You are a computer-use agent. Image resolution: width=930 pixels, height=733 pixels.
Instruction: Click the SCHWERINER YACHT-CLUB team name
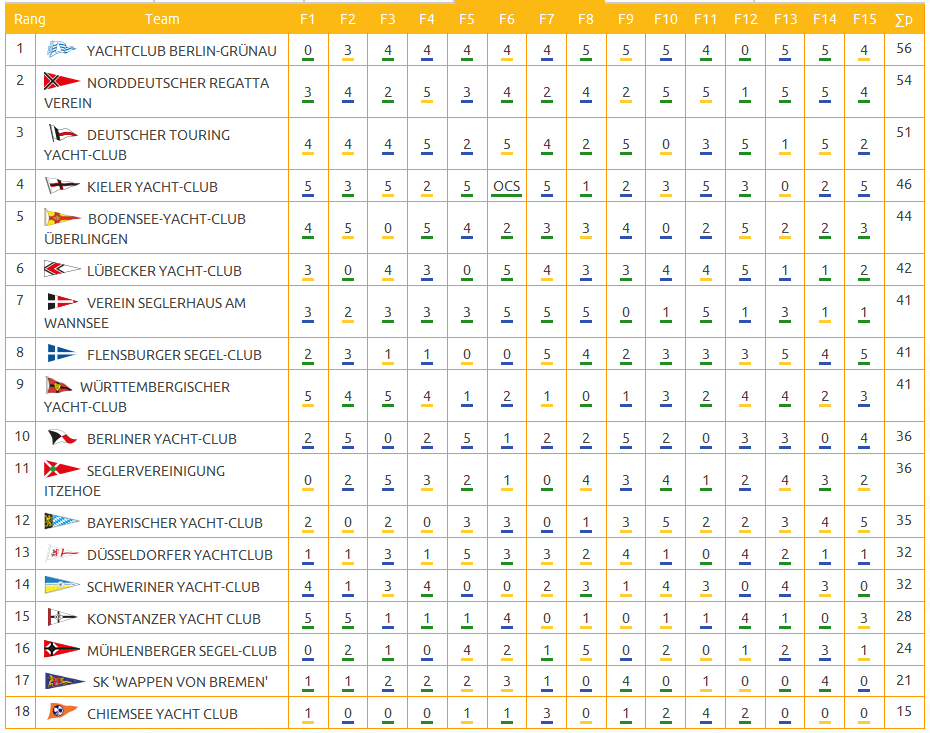click(173, 587)
